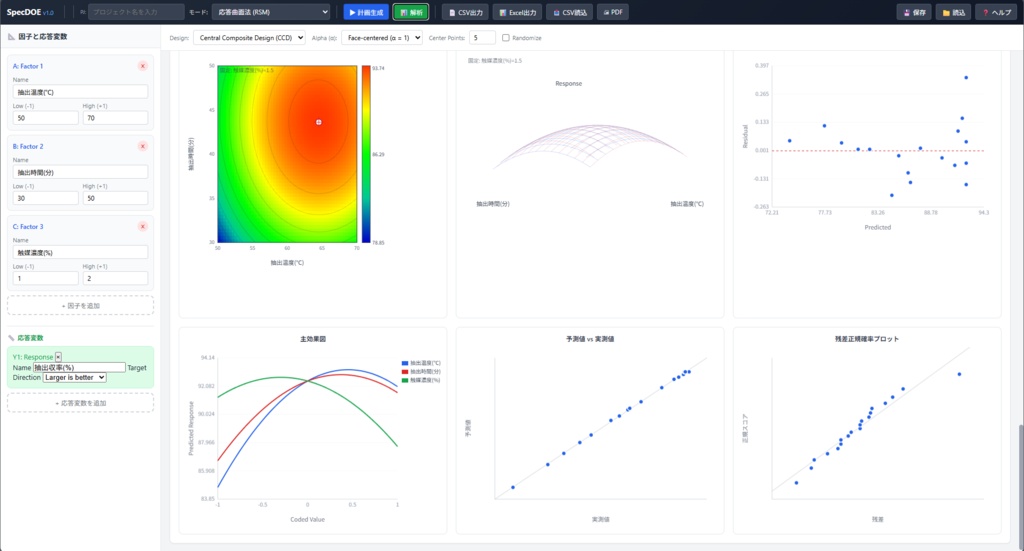Open the Alpha dropdown Face-centered

tap(382, 38)
